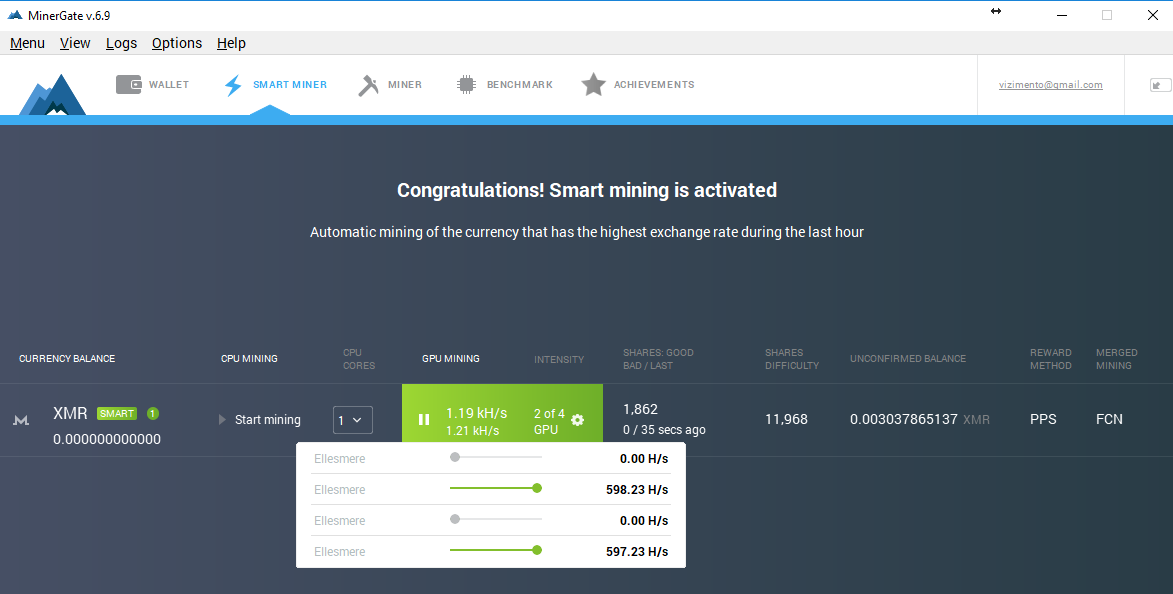This screenshot has width=1173, height=594.
Task: Click the PPS reward method
Action: pos(1043,420)
